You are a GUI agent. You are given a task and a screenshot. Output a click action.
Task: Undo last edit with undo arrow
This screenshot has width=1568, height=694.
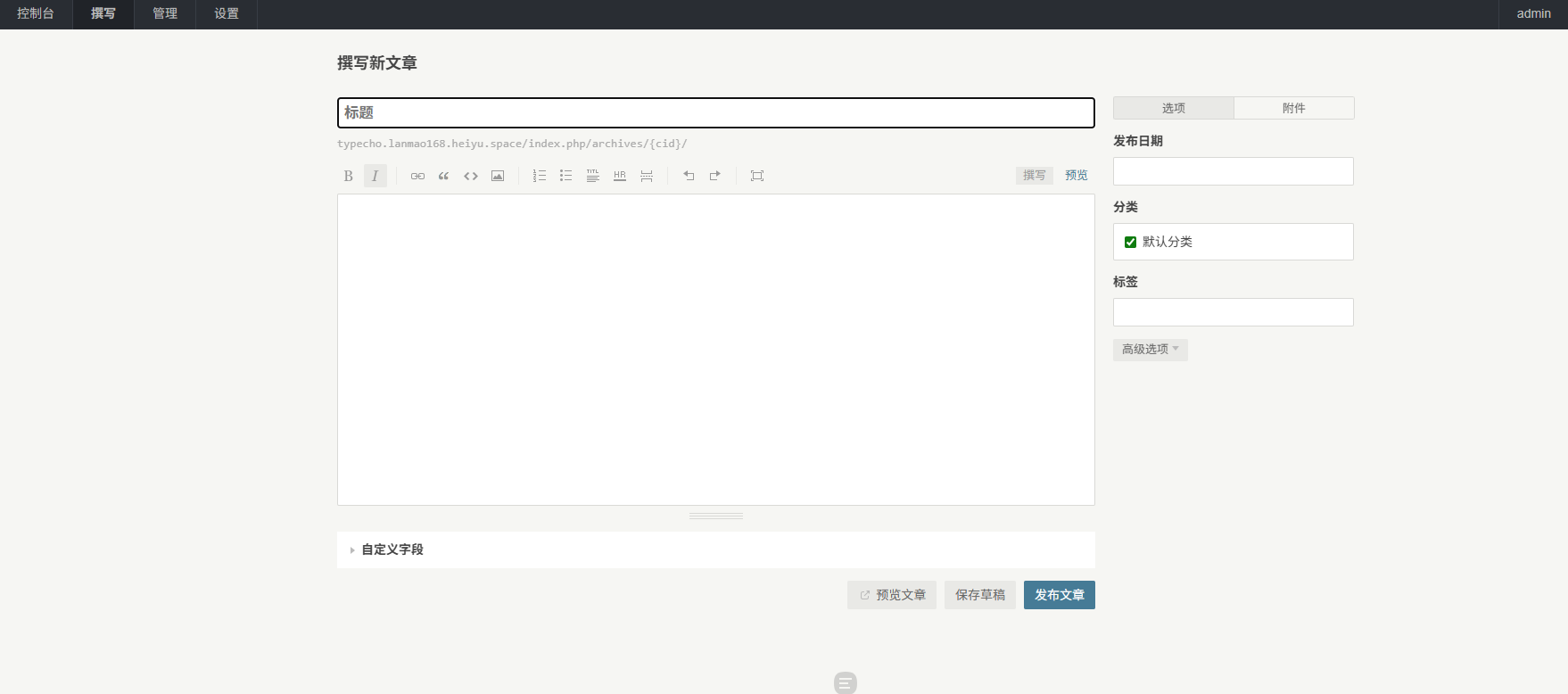[x=689, y=176]
